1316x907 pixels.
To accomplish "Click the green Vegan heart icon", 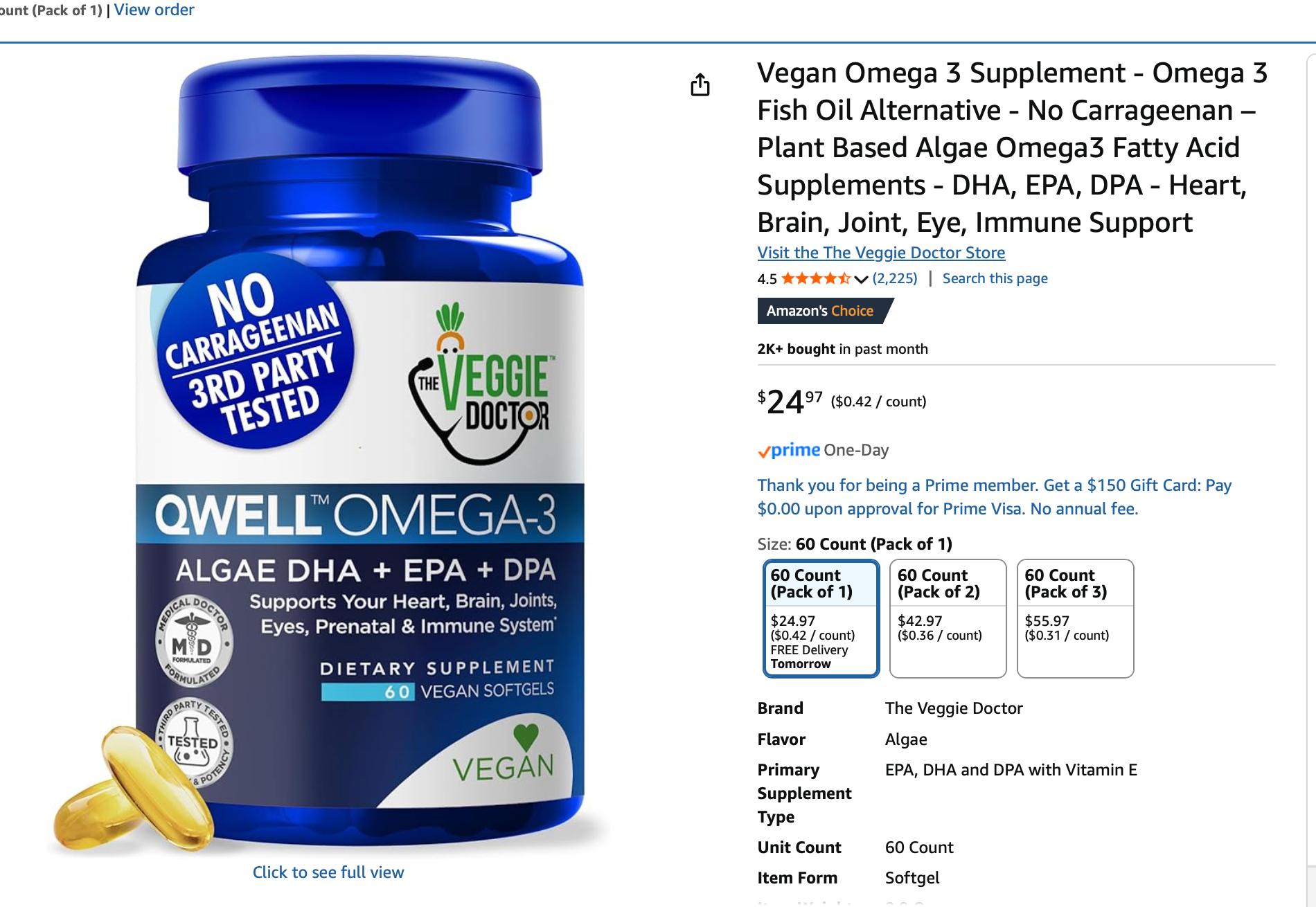I will (x=526, y=736).
